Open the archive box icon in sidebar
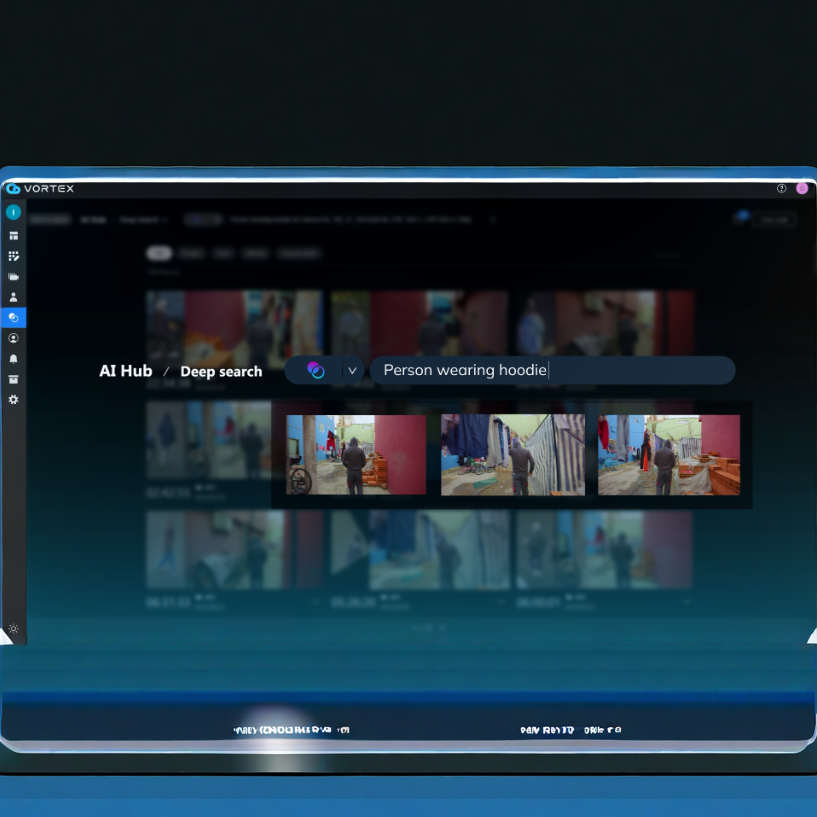This screenshot has width=817, height=817. click(x=13, y=379)
